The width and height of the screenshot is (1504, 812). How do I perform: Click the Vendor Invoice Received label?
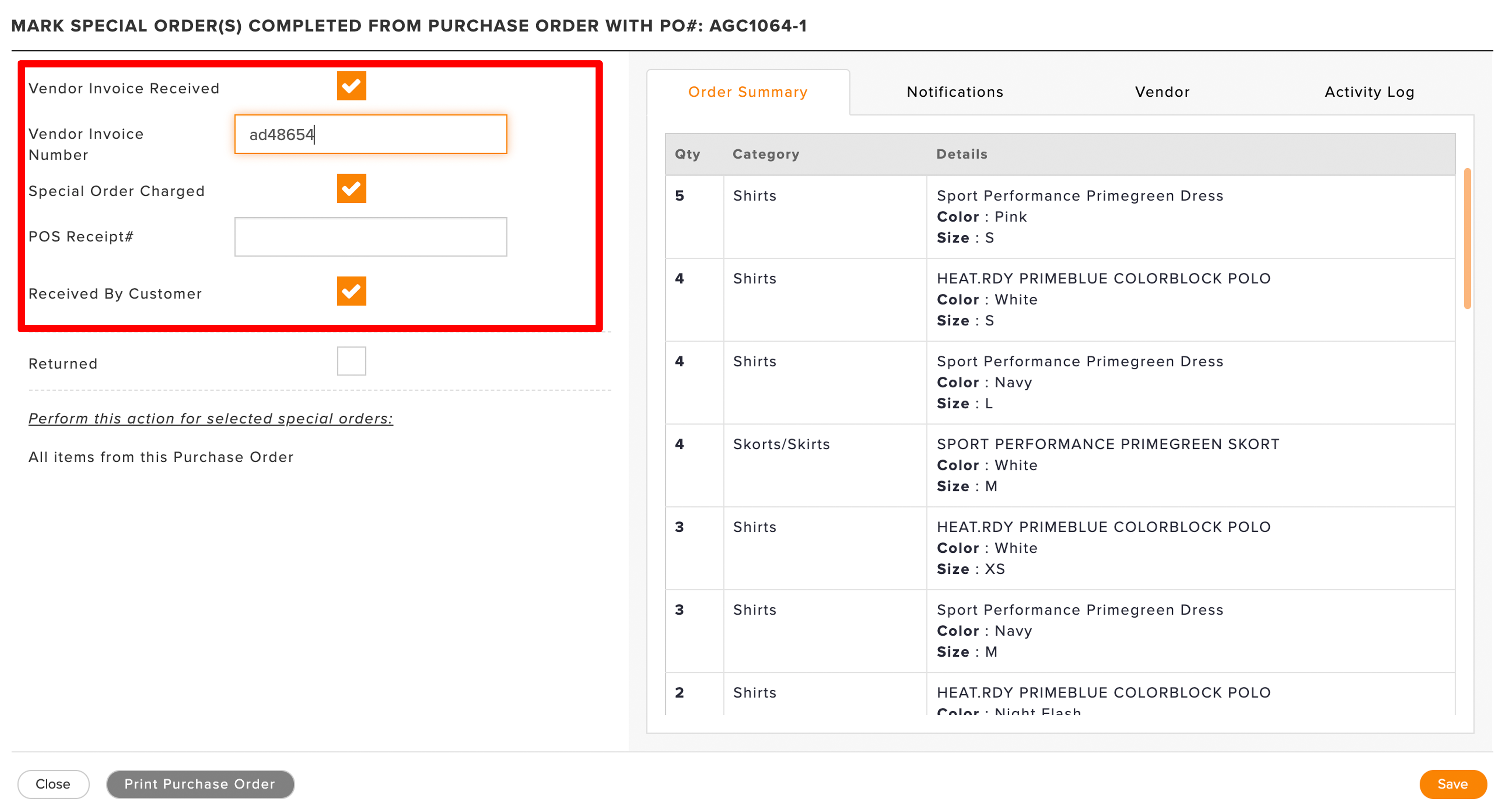(124, 88)
